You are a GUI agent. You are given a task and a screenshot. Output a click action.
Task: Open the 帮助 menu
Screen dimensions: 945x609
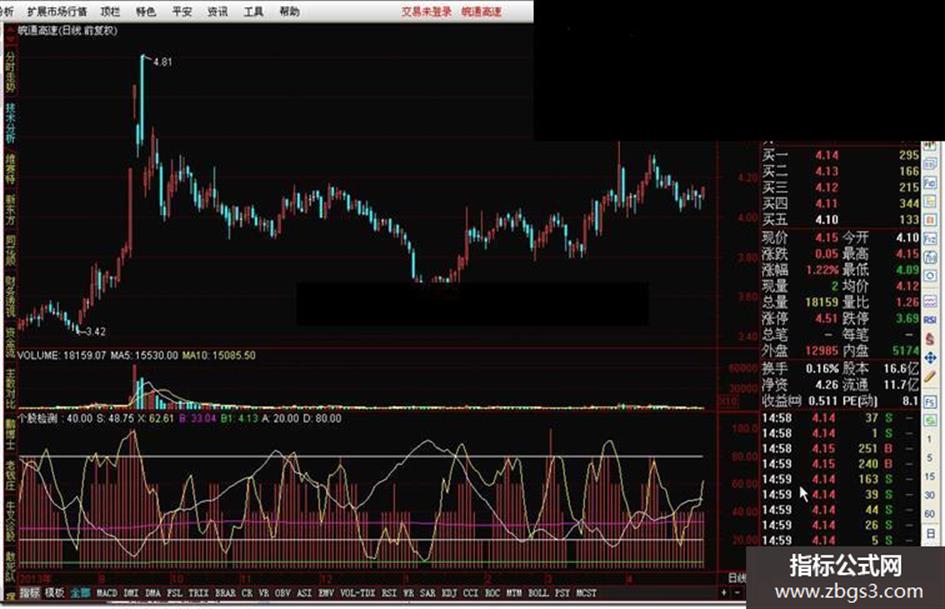click(x=289, y=11)
